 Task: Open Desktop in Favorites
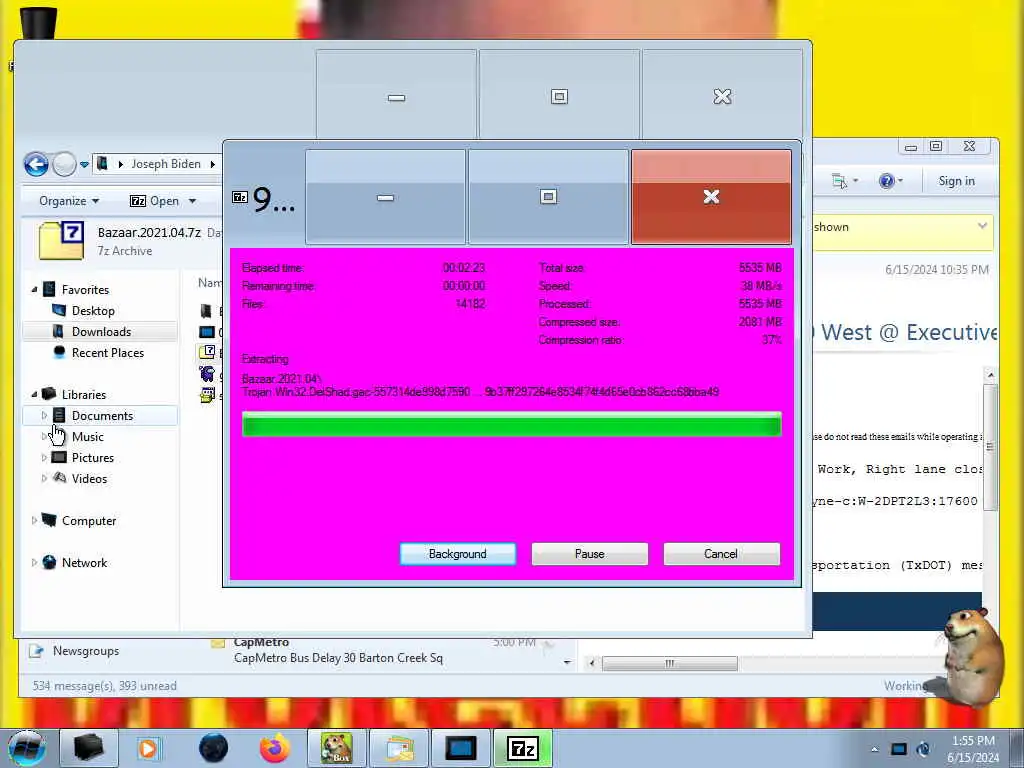93,311
